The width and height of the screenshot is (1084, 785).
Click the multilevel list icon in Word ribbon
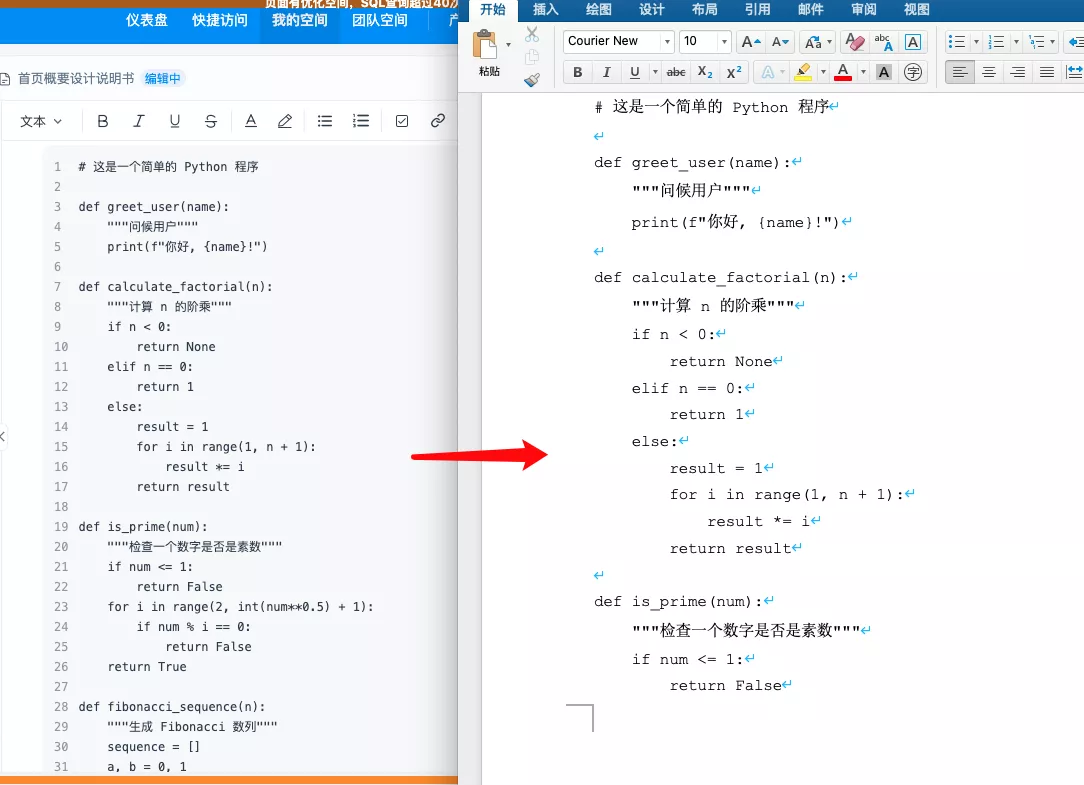[x=1036, y=41]
